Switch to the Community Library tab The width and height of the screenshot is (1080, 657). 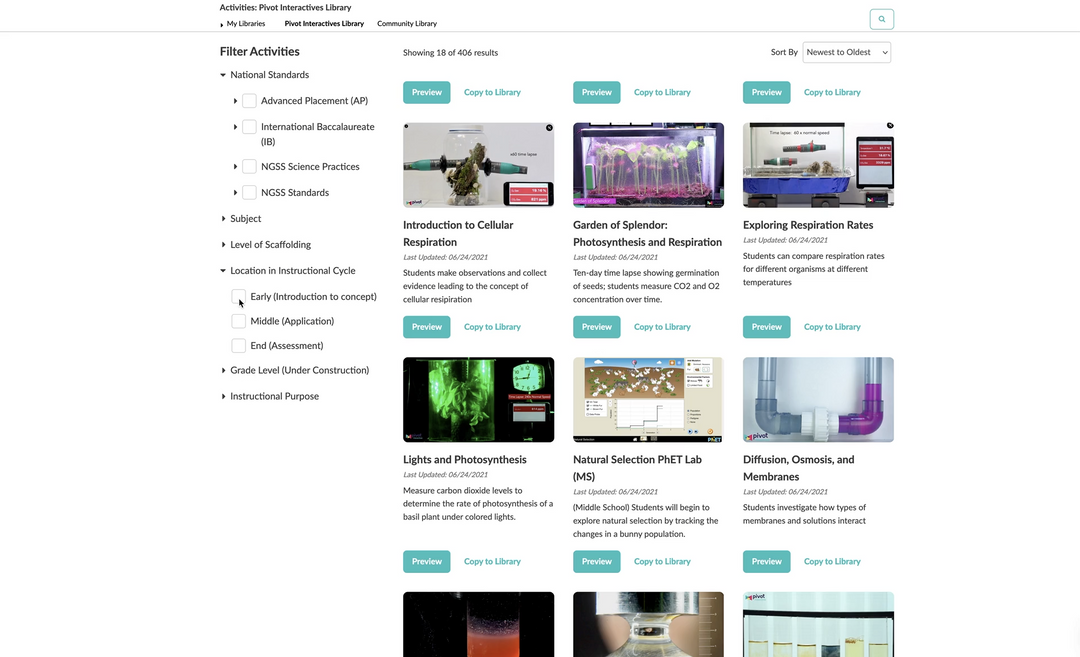[x=406, y=23]
